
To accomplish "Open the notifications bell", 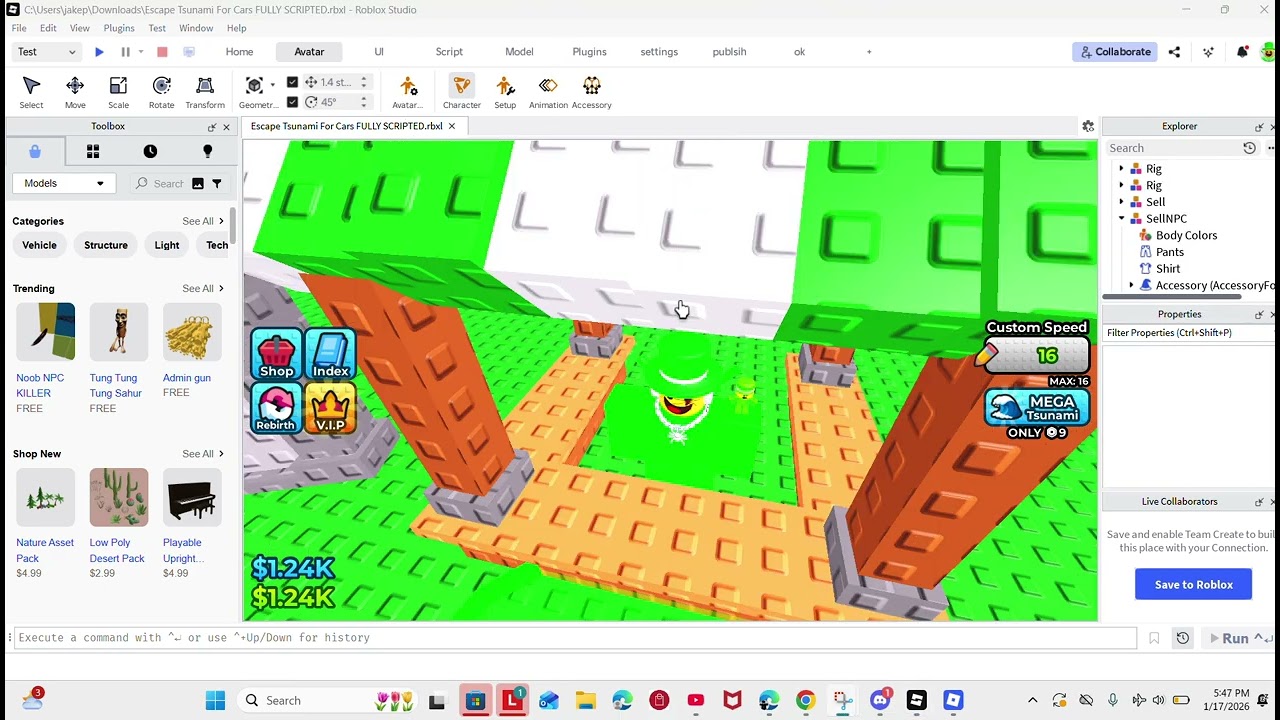I will tap(1242, 52).
